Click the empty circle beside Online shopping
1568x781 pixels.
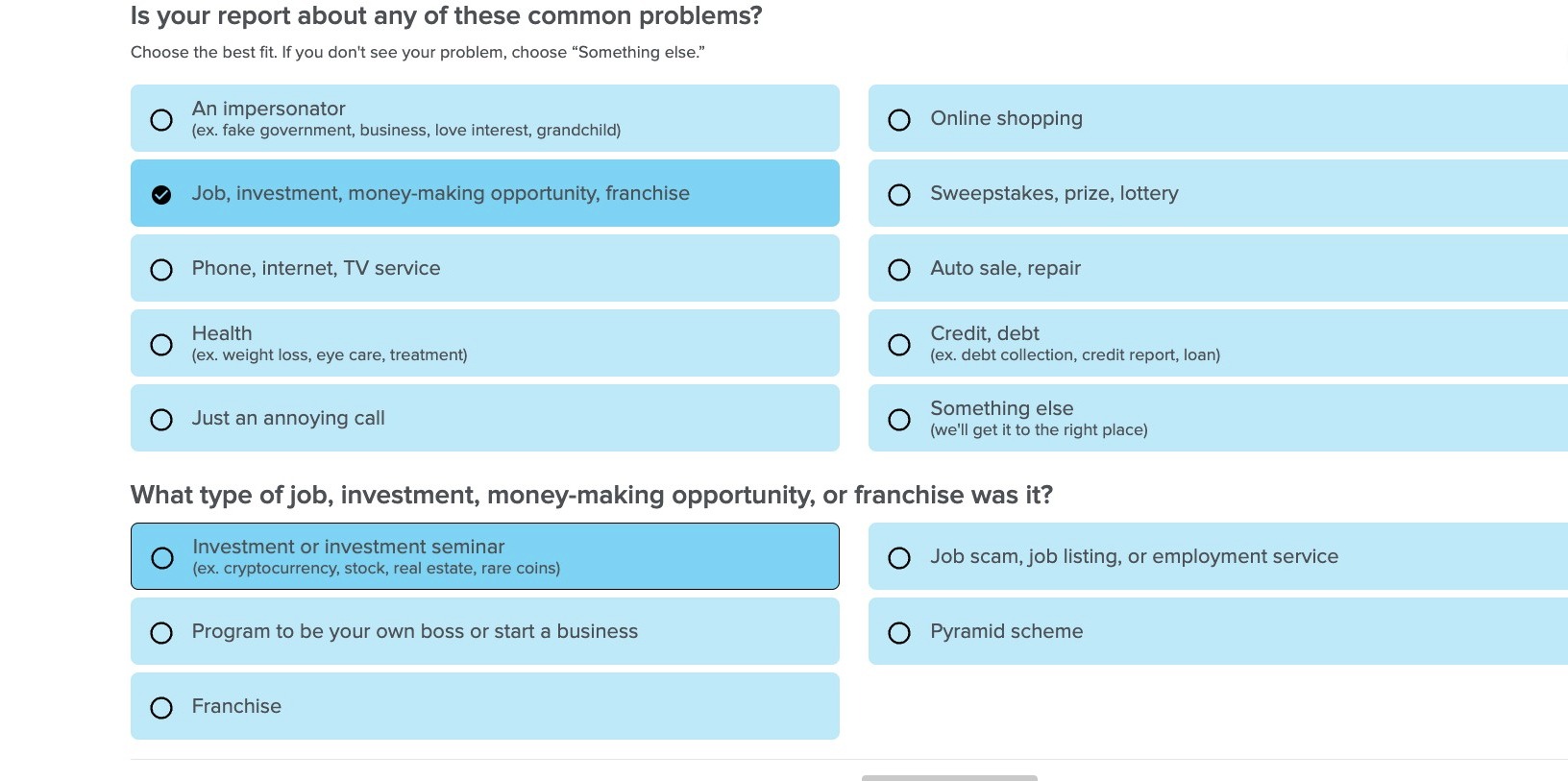pos(899,120)
